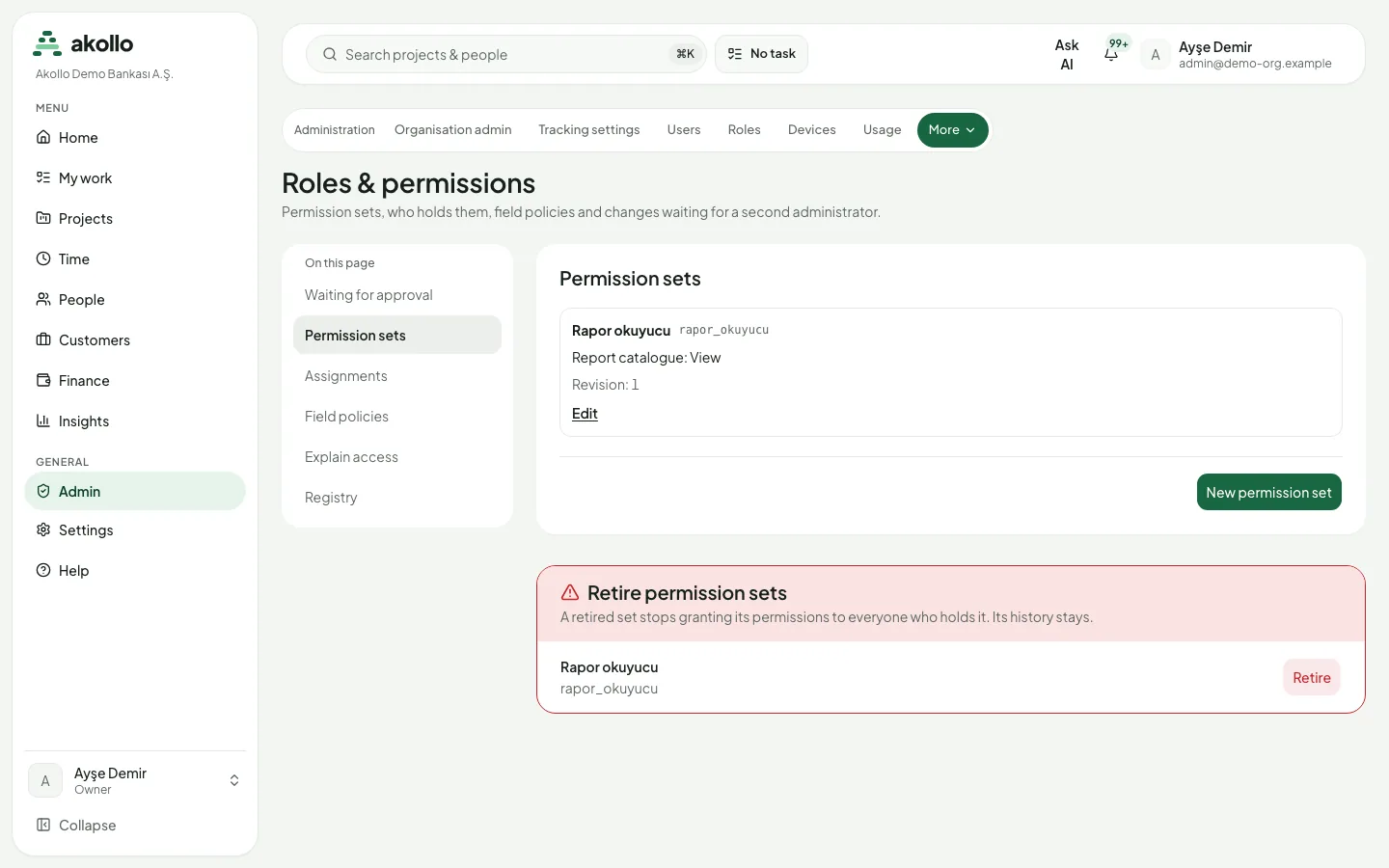The width and height of the screenshot is (1389, 868).
Task: Click the Retire permission sets warning icon
Action: [x=570, y=592]
